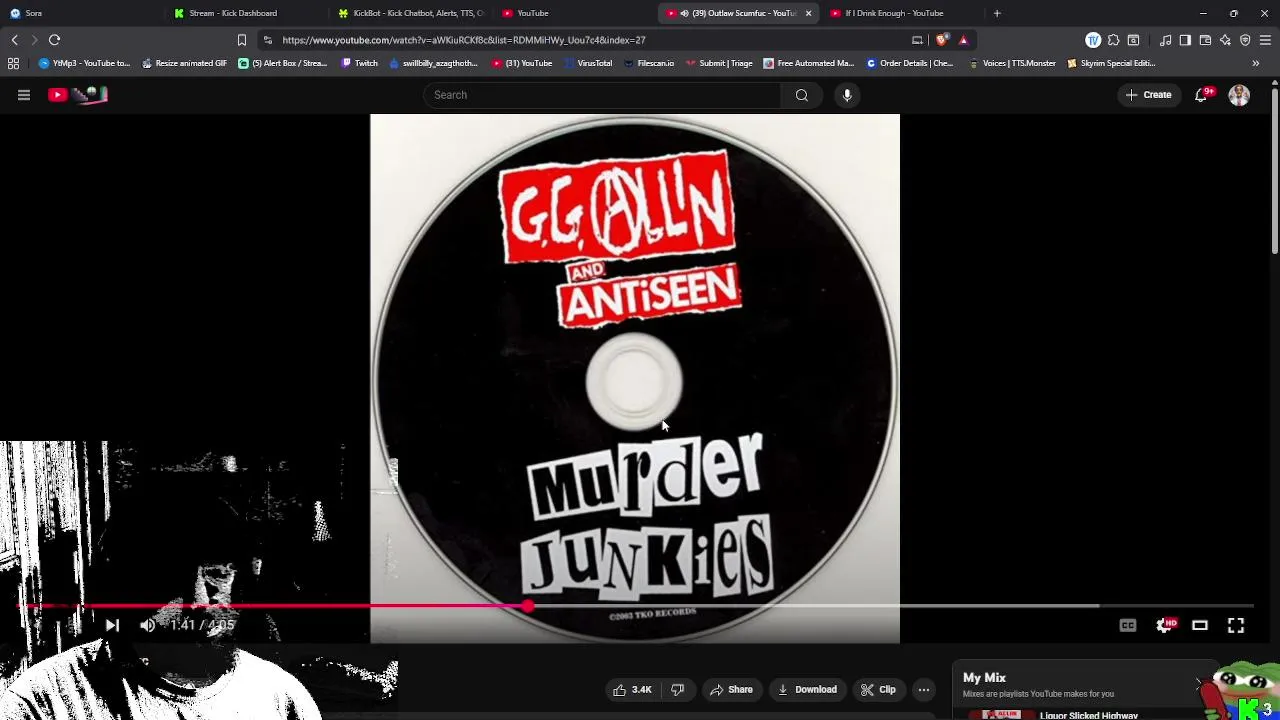This screenshot has width=1280, height=720.
Task: Like the video with 3.4K thumbs up
Action: click(x=632, y=689)
